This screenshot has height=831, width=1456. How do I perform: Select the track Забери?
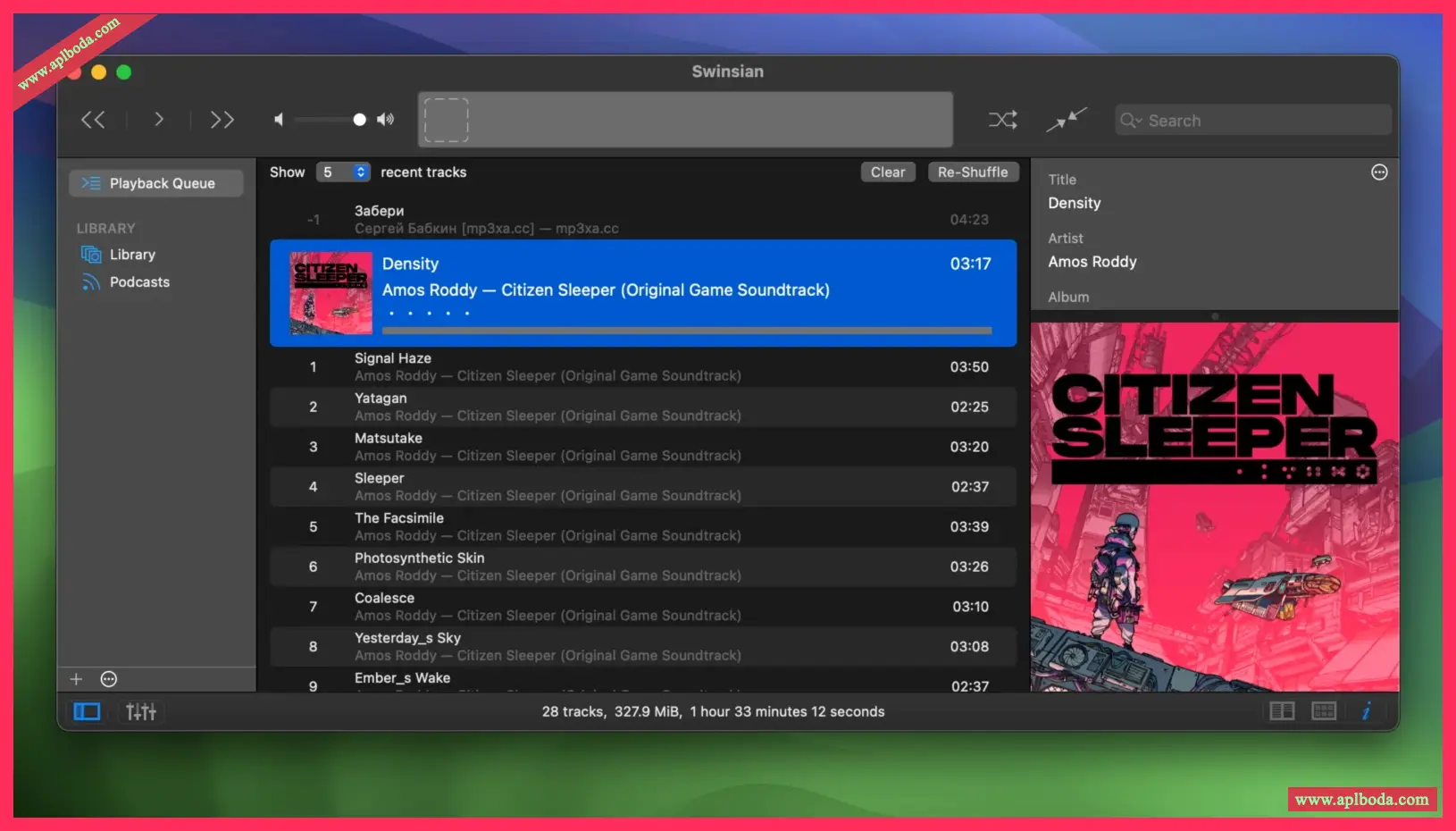(643, 220)
